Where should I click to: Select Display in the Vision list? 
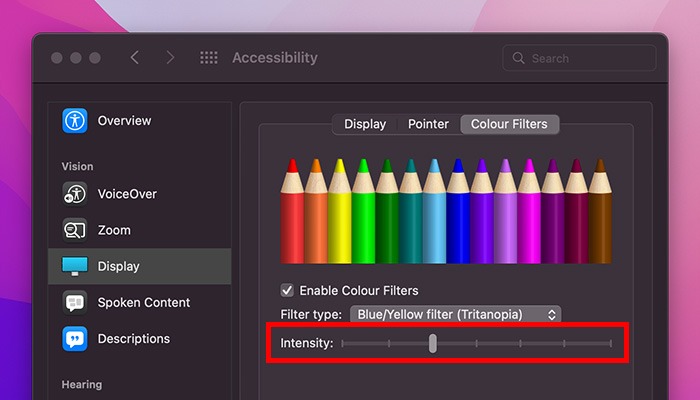pyautogui.click(x=140, y=266)
